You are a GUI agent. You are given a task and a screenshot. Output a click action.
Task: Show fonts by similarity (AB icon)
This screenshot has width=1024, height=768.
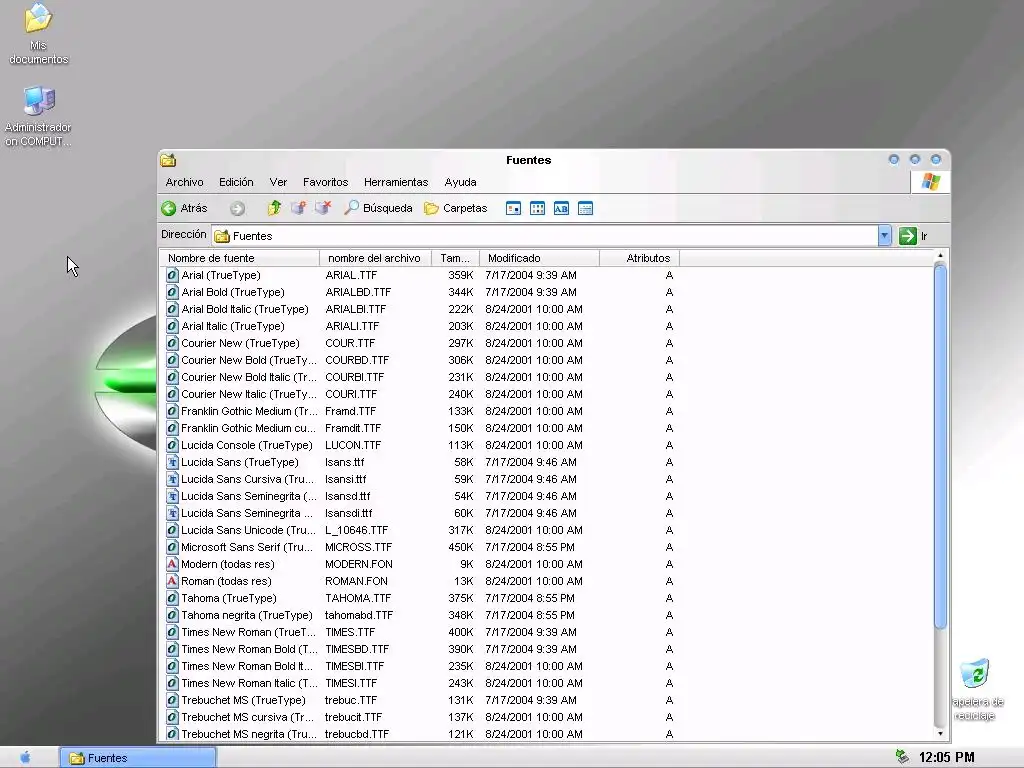561,209
